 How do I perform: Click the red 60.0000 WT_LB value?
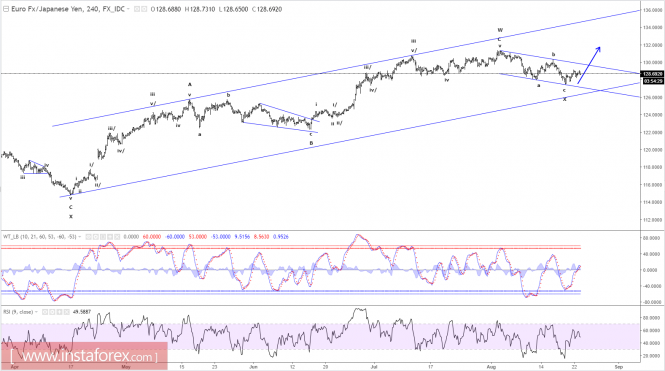click(x=152, y=237)
